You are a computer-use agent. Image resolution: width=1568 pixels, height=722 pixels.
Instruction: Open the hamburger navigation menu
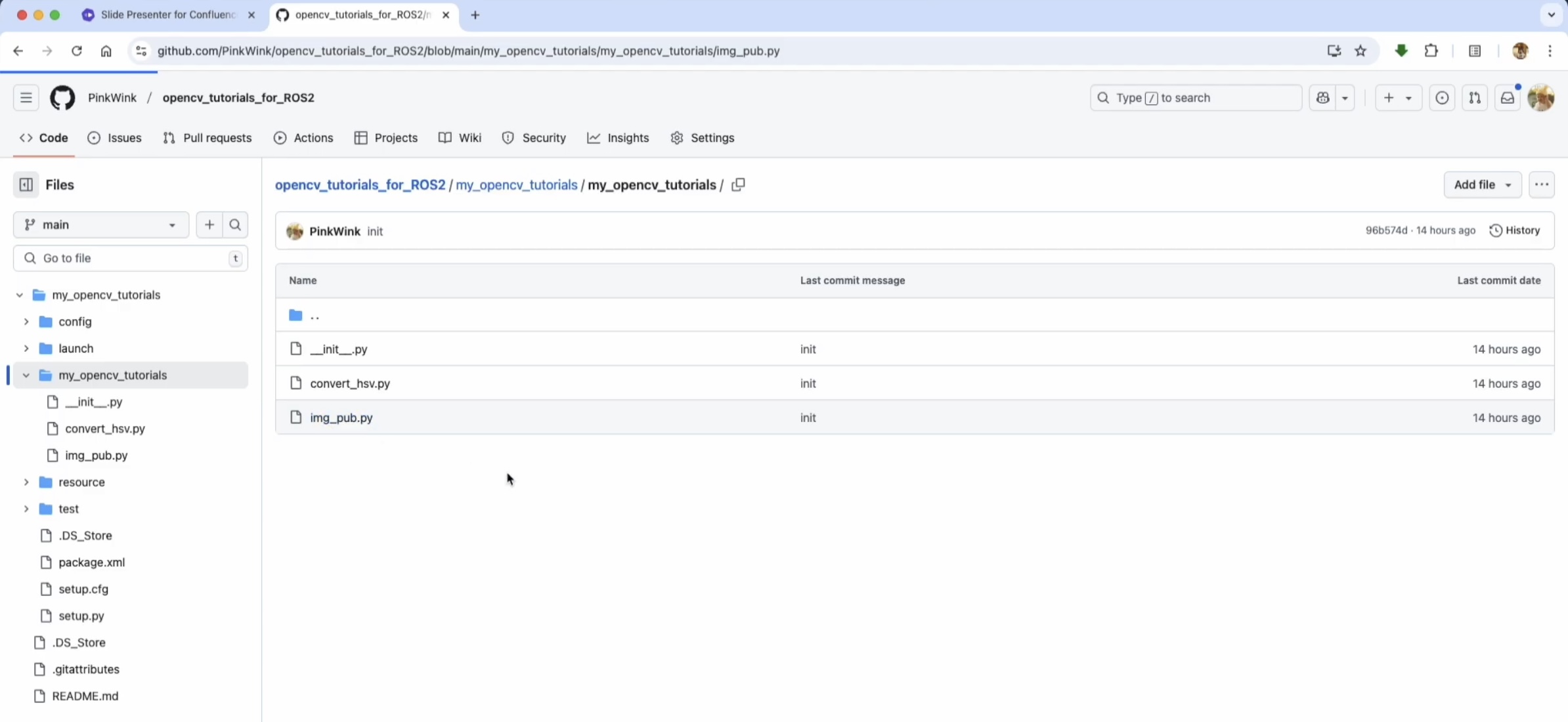(26, 98)
